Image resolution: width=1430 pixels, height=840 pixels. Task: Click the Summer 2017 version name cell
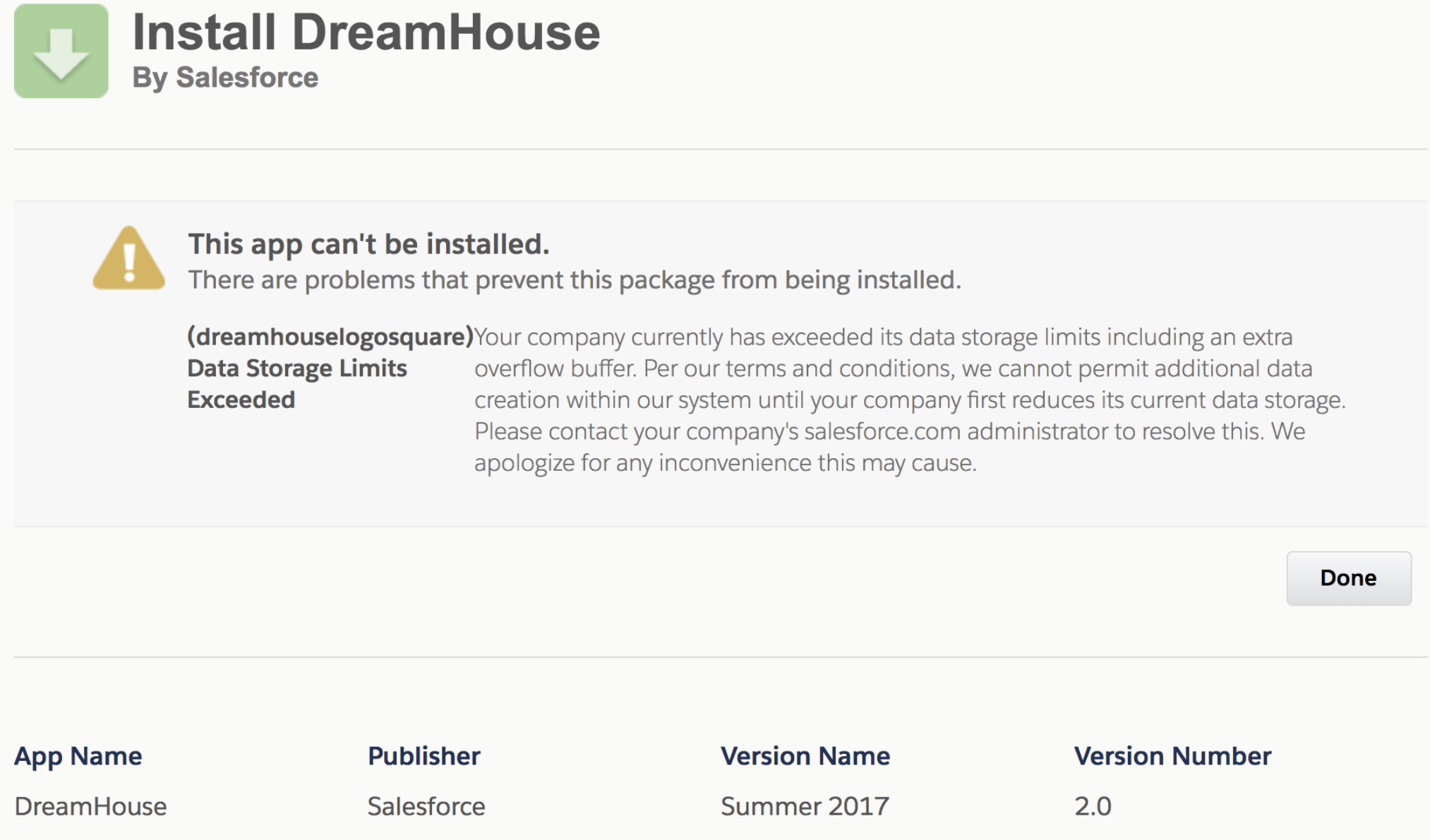(x=804, y=805)
